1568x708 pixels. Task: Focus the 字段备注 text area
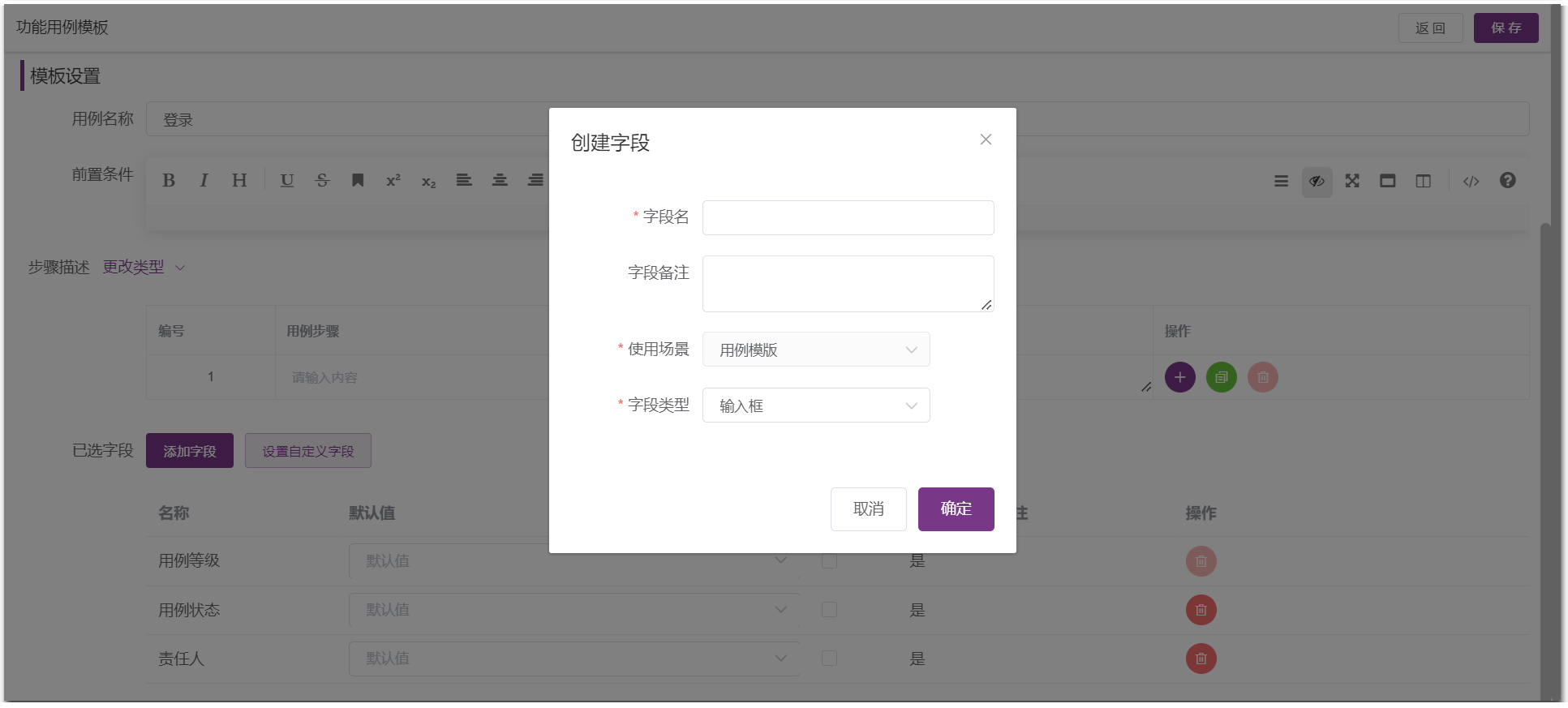848,284
